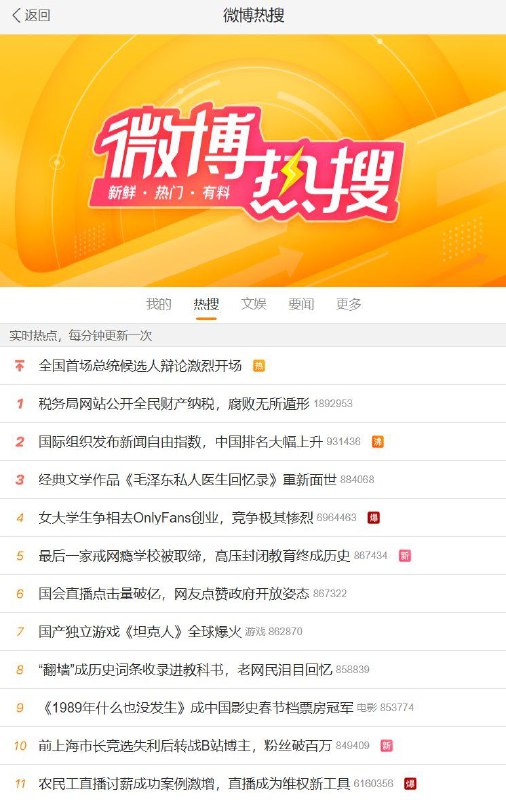Click the dark red 爆 badge on topic 4
This screenshot has width=506, height=800.
[374, 518]
